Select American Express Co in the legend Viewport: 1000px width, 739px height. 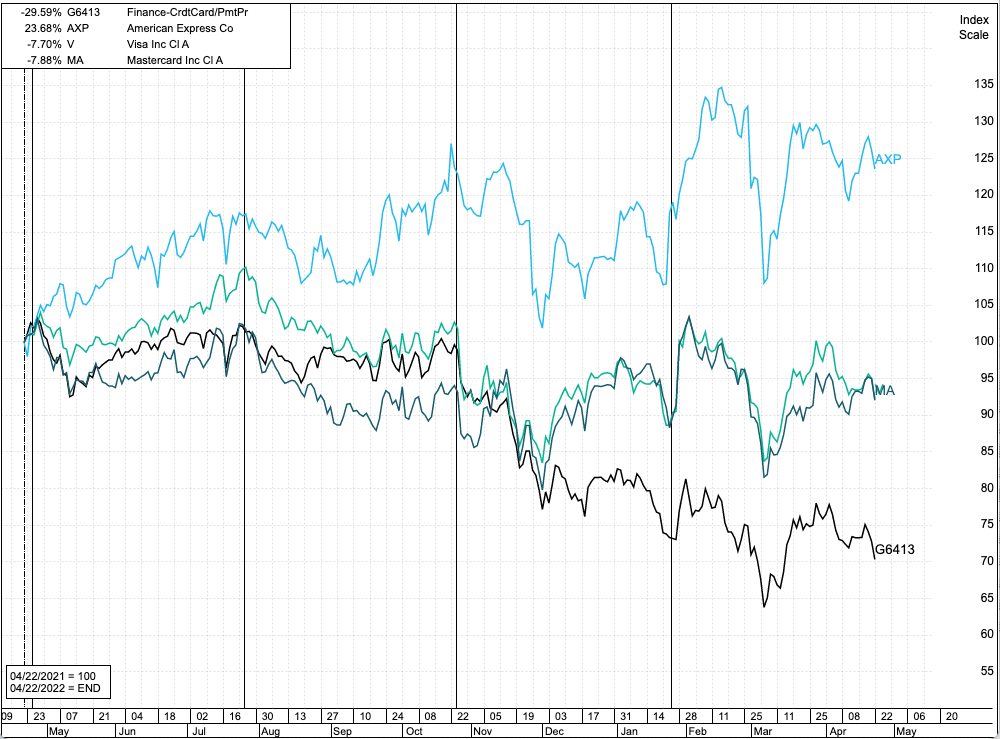179,28
